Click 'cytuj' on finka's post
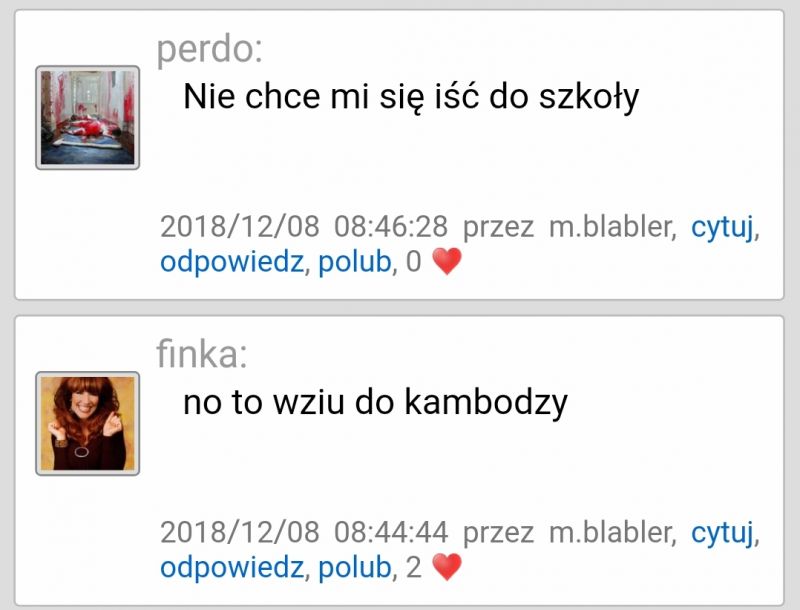Screen dimensions: 800x610 point(722,533)
